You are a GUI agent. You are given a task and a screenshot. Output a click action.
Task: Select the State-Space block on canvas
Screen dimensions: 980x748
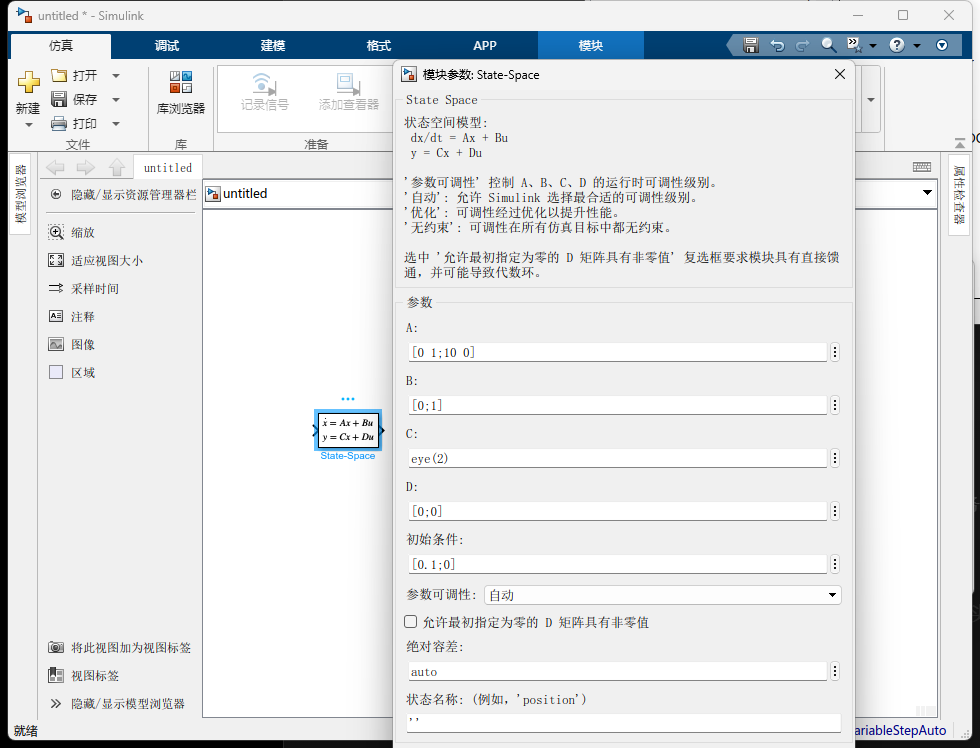tap(348, 430)
